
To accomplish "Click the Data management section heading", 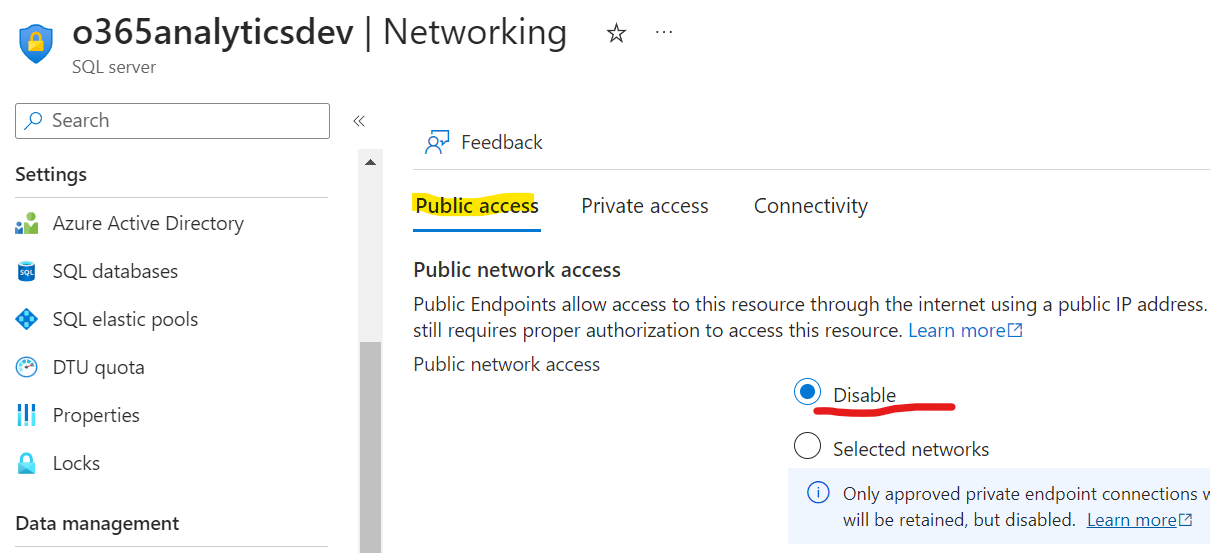I will (97, 523).
